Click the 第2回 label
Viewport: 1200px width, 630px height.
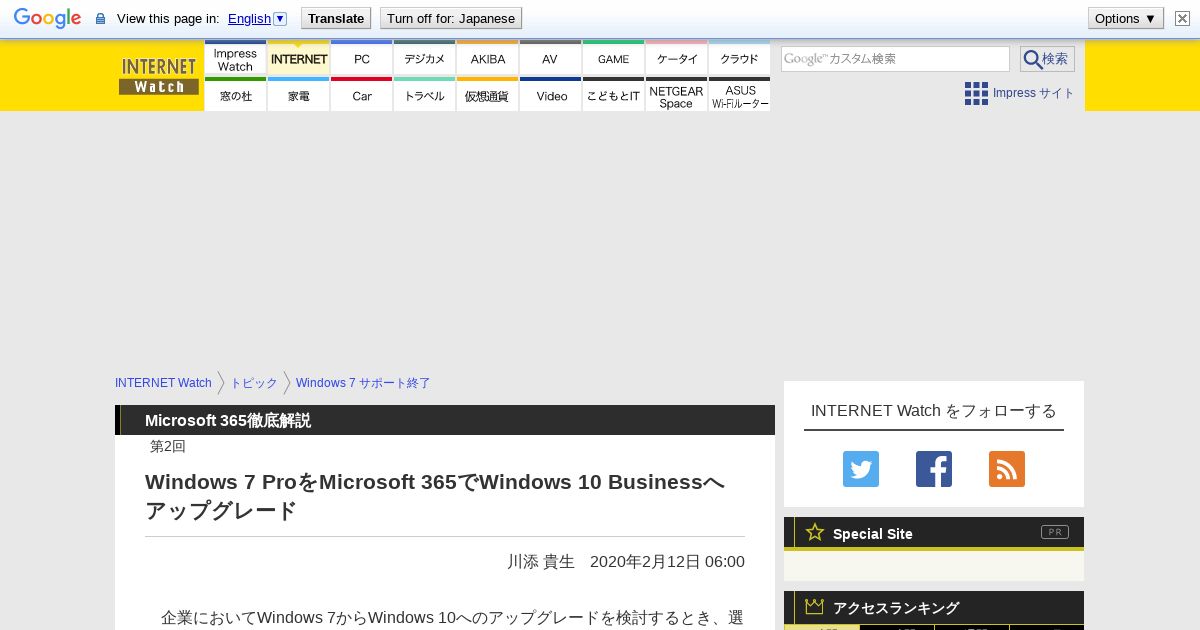(x=168, y=446)
